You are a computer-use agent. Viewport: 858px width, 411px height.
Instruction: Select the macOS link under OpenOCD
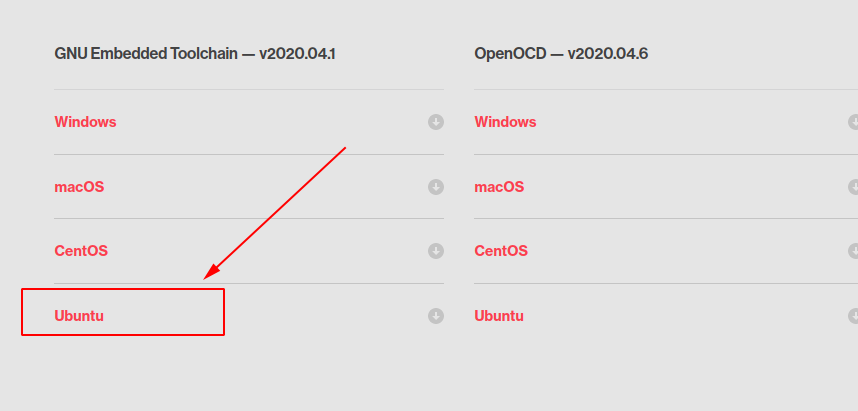coord(499,187)
